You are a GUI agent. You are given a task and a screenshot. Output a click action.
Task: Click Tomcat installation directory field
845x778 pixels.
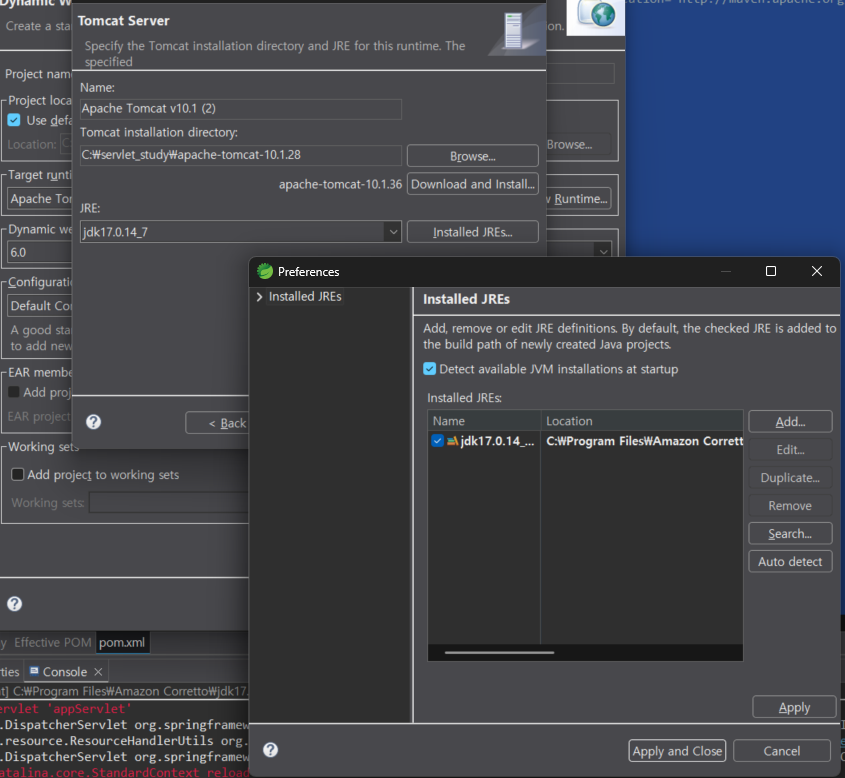[x=240, y=155]
